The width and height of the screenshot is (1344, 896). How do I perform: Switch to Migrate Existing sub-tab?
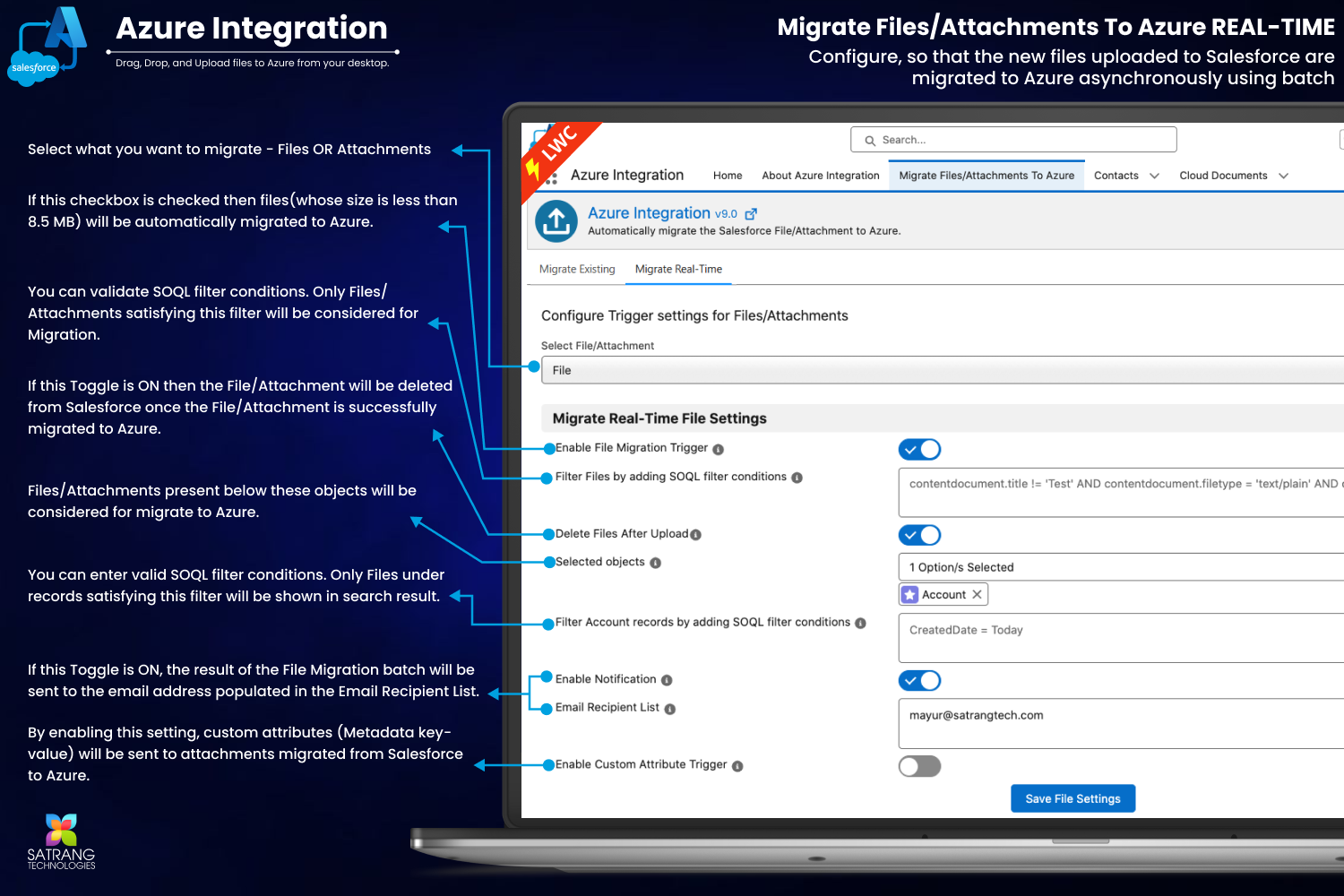click(x=577, y=269)
